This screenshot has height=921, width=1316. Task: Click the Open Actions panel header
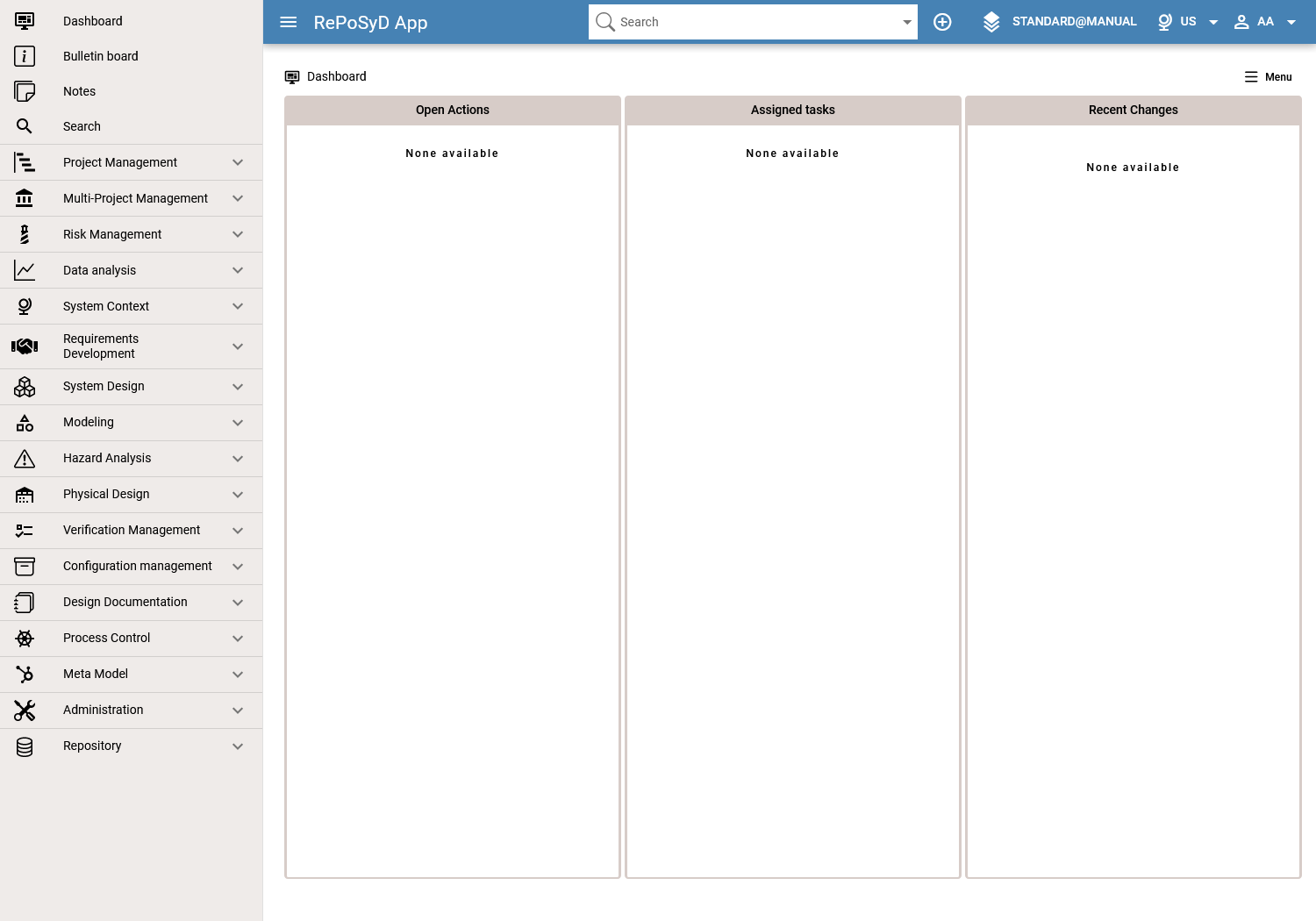[453, 111]
